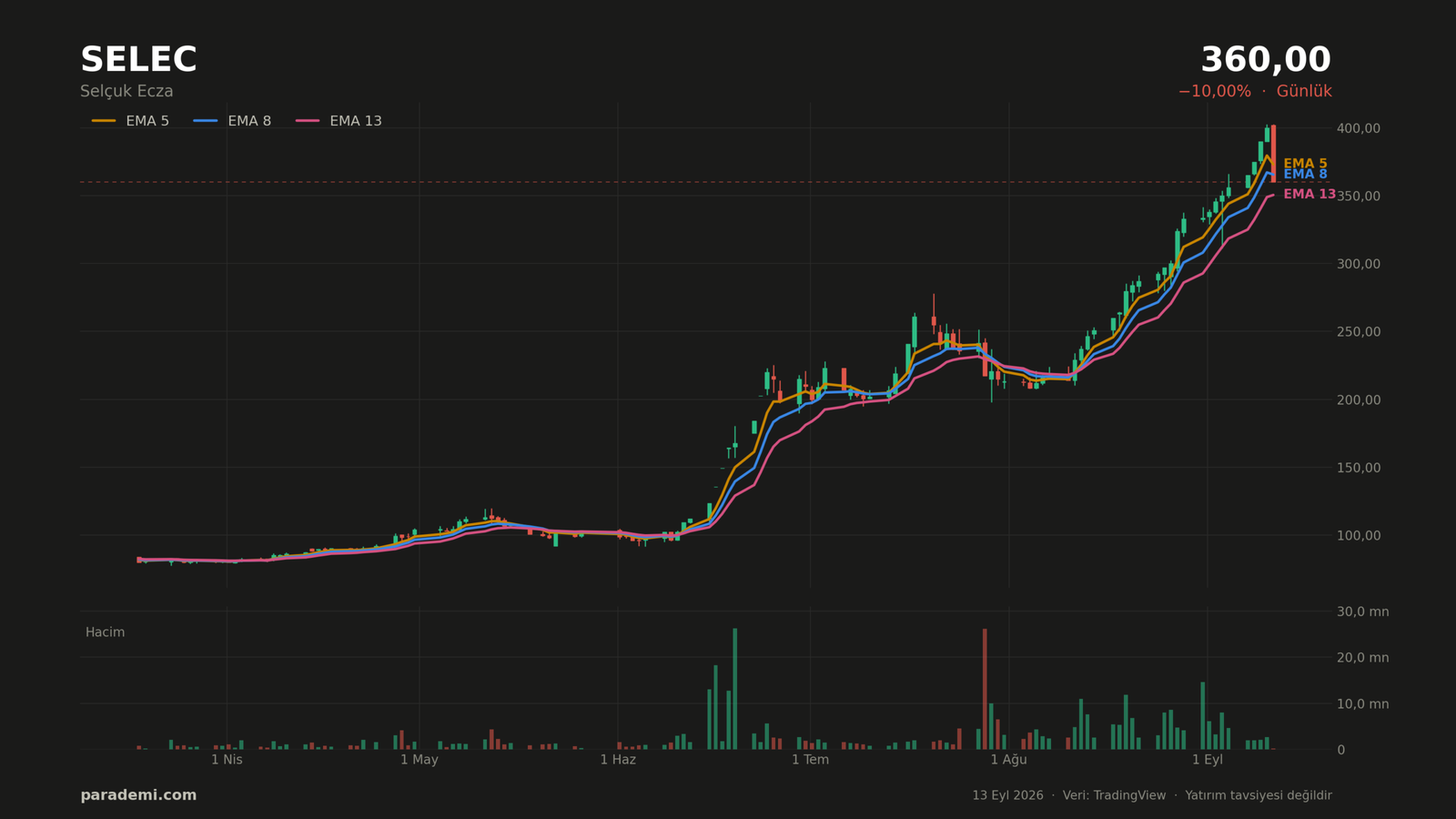
Task: Click the 1 Tem date label
Action: [x=810, y=760]
